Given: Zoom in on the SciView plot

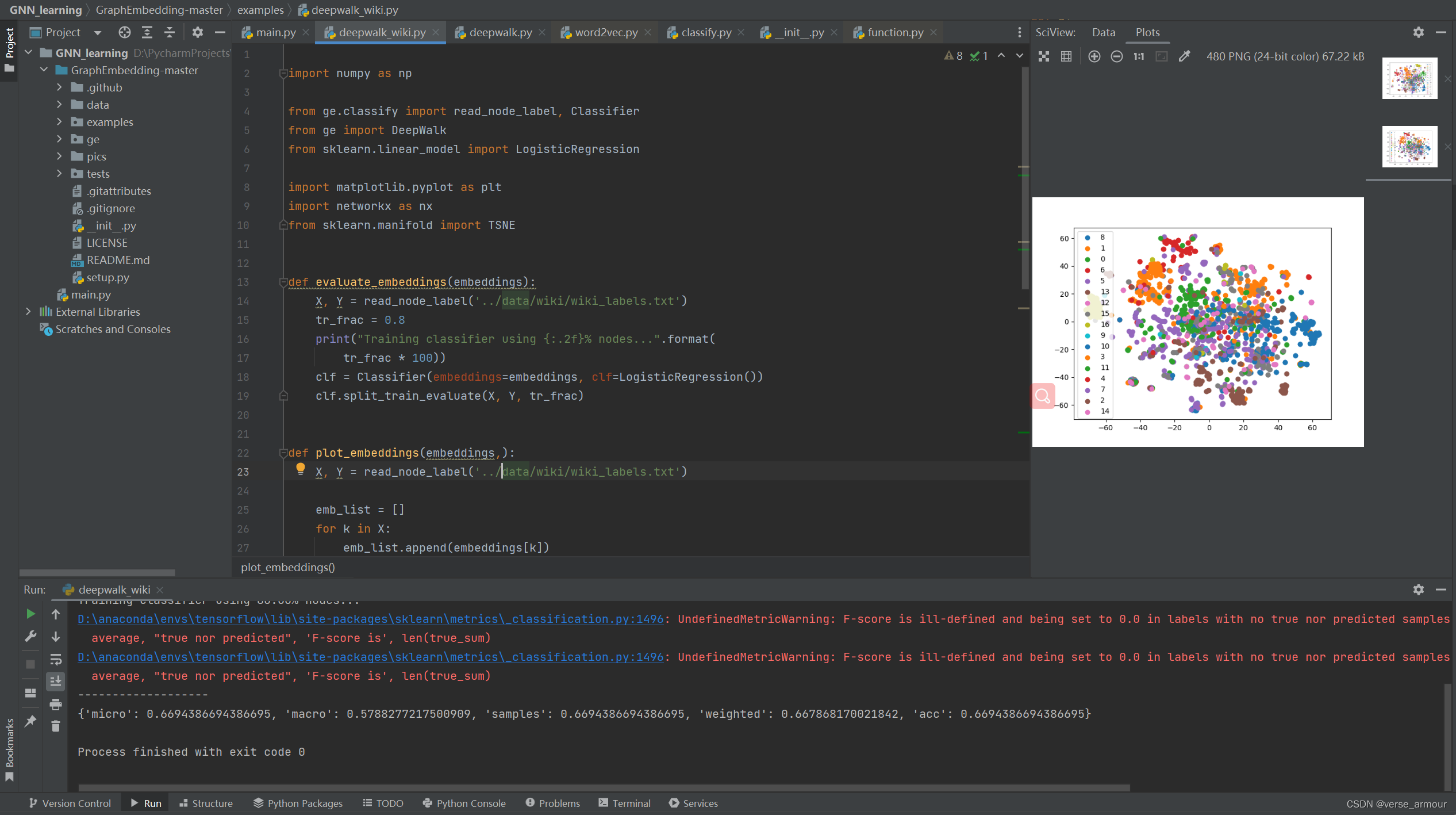Looking at the screenshot, I should pos(1094,56).
